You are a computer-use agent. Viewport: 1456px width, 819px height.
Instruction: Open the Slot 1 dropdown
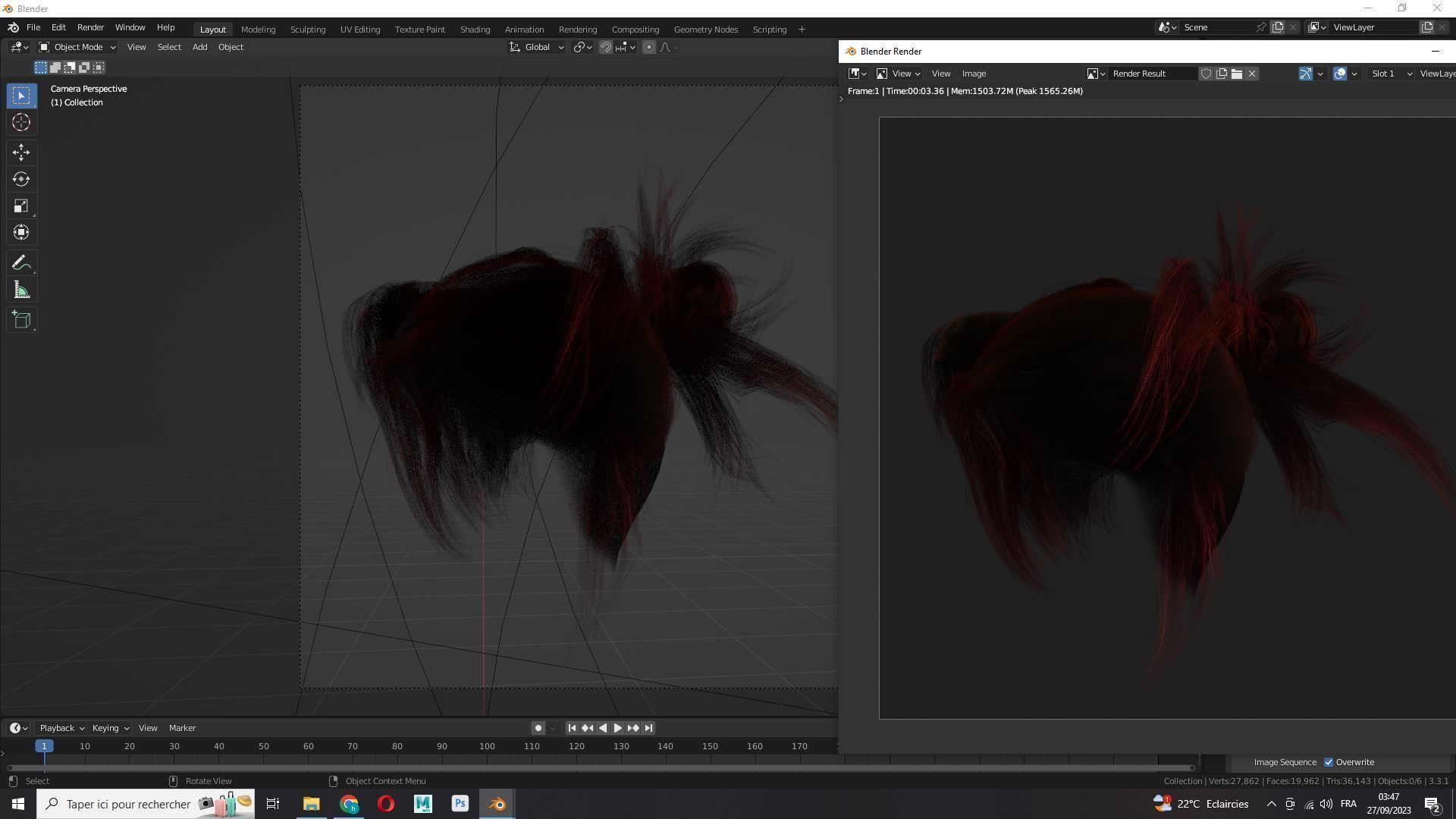pos(1392,74)
